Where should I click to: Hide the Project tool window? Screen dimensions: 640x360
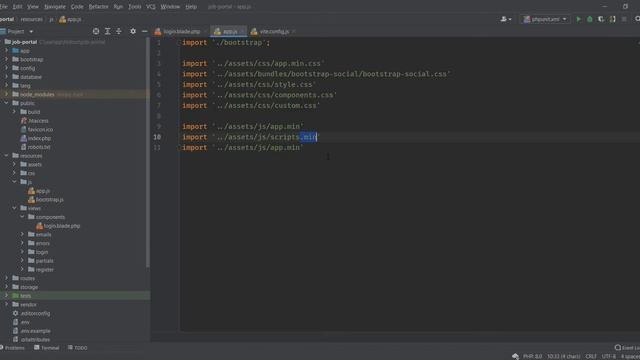click(144, 31)
